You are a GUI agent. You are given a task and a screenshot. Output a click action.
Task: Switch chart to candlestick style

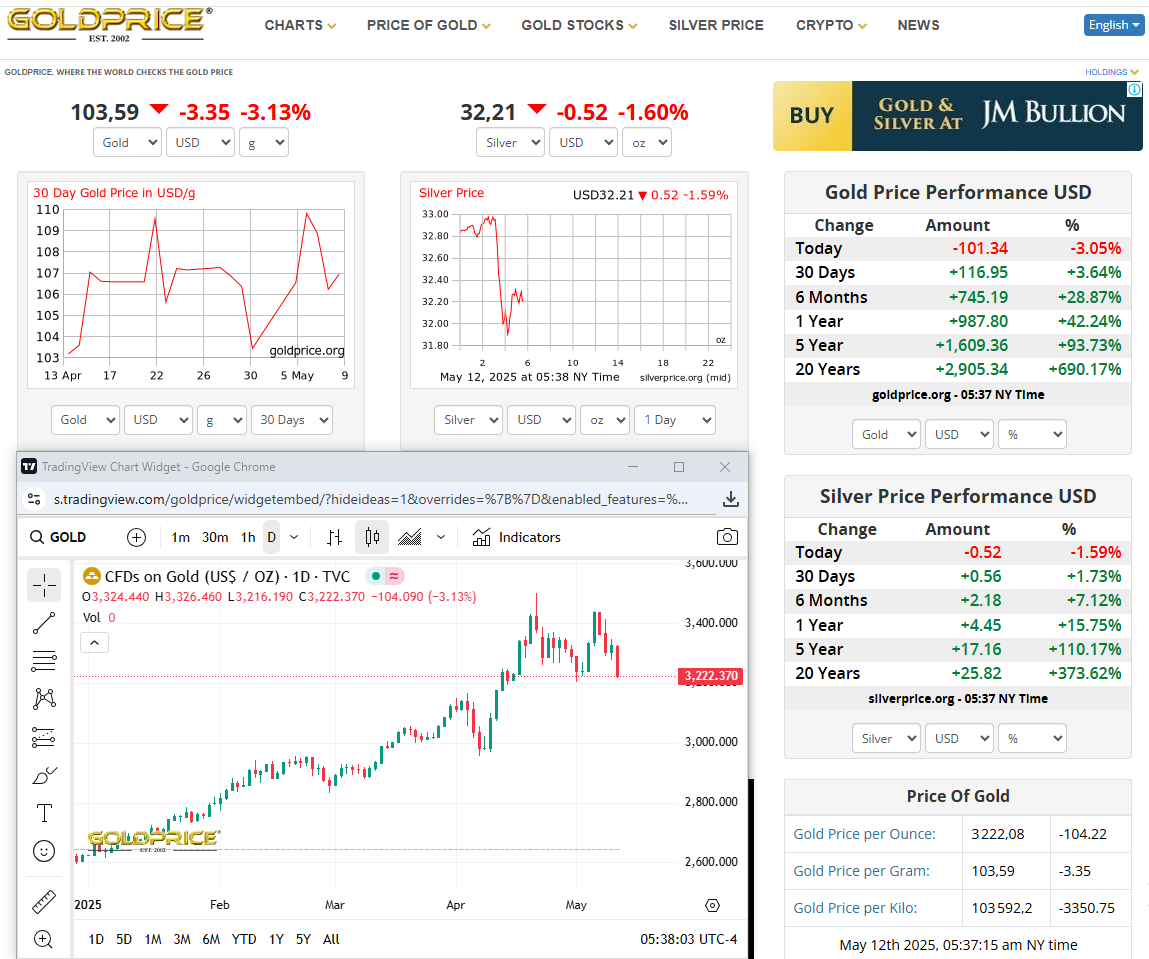372,537
